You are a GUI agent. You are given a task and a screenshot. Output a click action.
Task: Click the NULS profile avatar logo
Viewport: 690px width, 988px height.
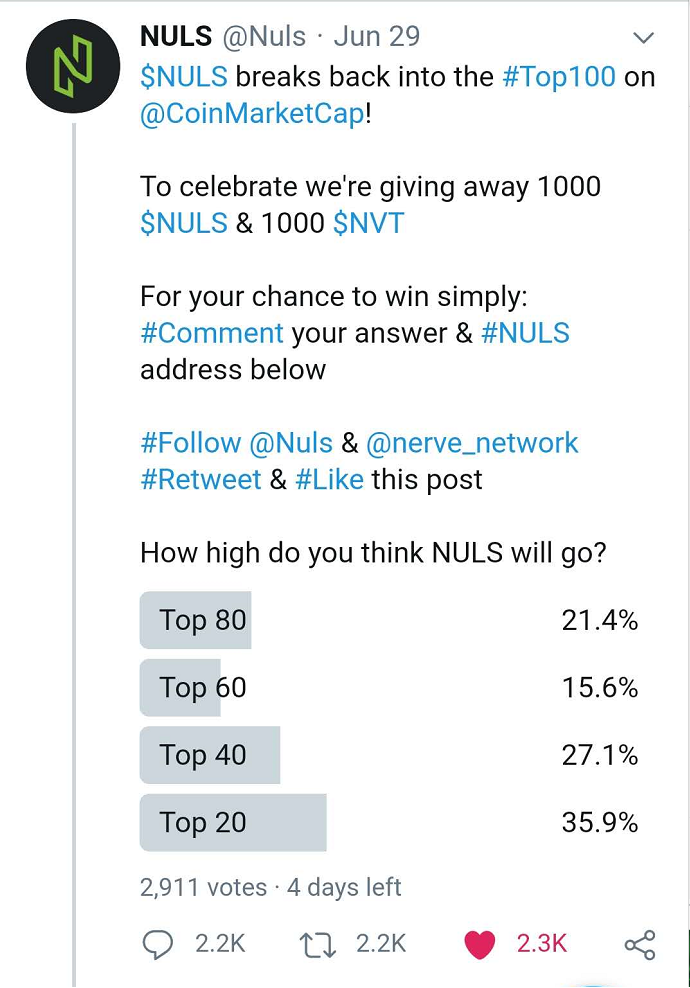pyautogui.click(x=72, y=66)
